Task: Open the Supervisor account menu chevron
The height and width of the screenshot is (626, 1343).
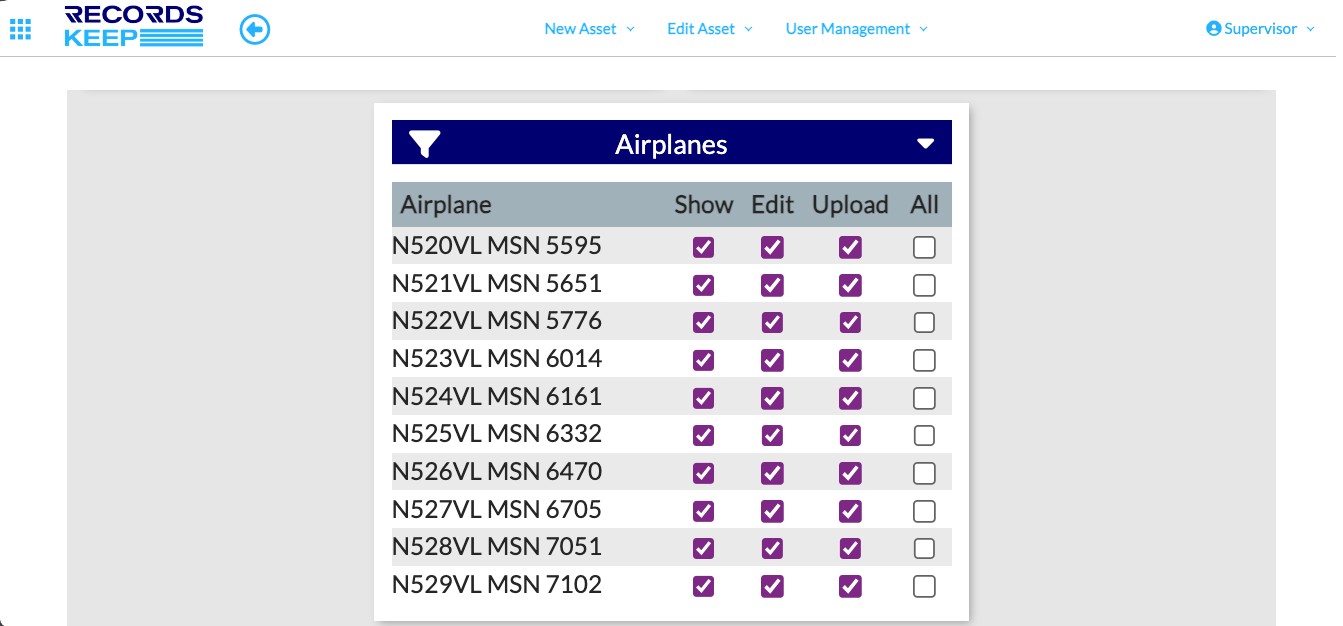Action: (x=1310, y=29)
